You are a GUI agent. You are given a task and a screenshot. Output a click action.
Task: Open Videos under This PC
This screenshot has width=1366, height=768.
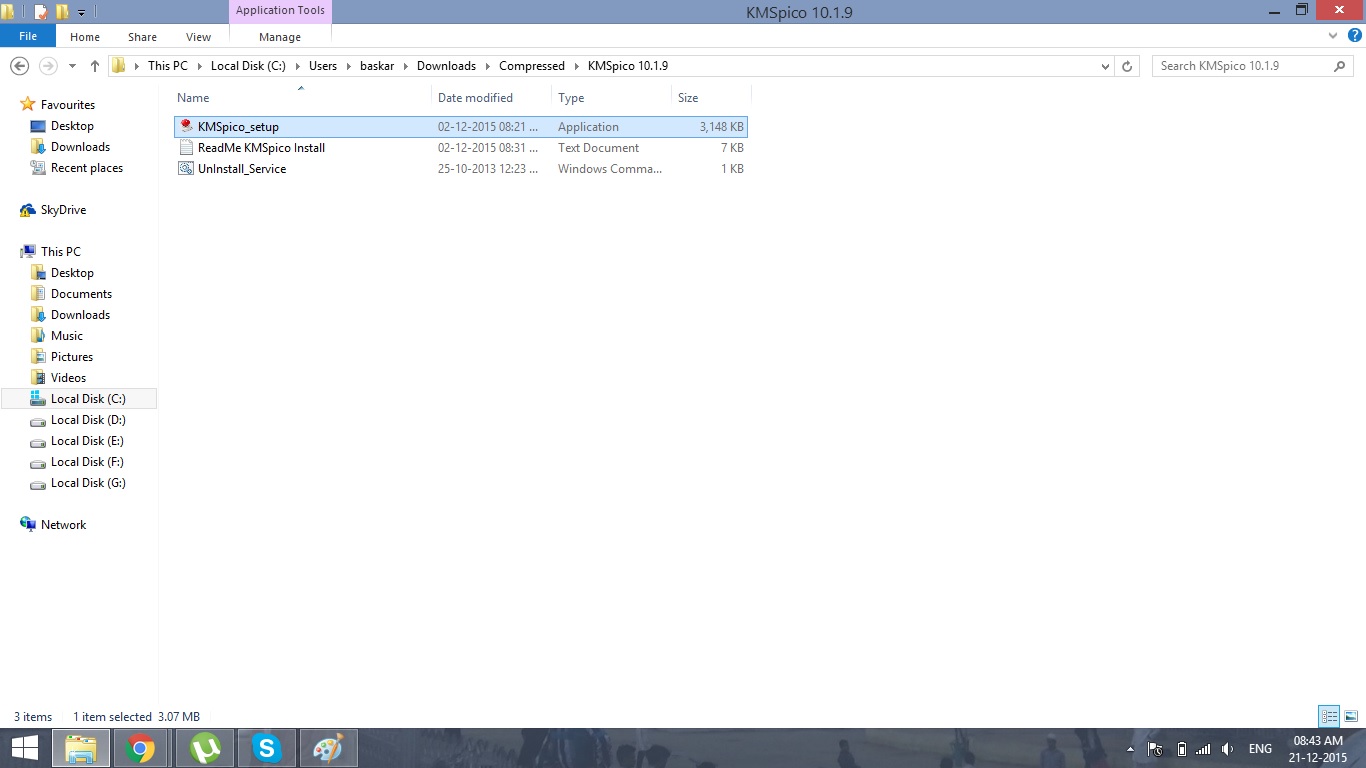(68, 378)
